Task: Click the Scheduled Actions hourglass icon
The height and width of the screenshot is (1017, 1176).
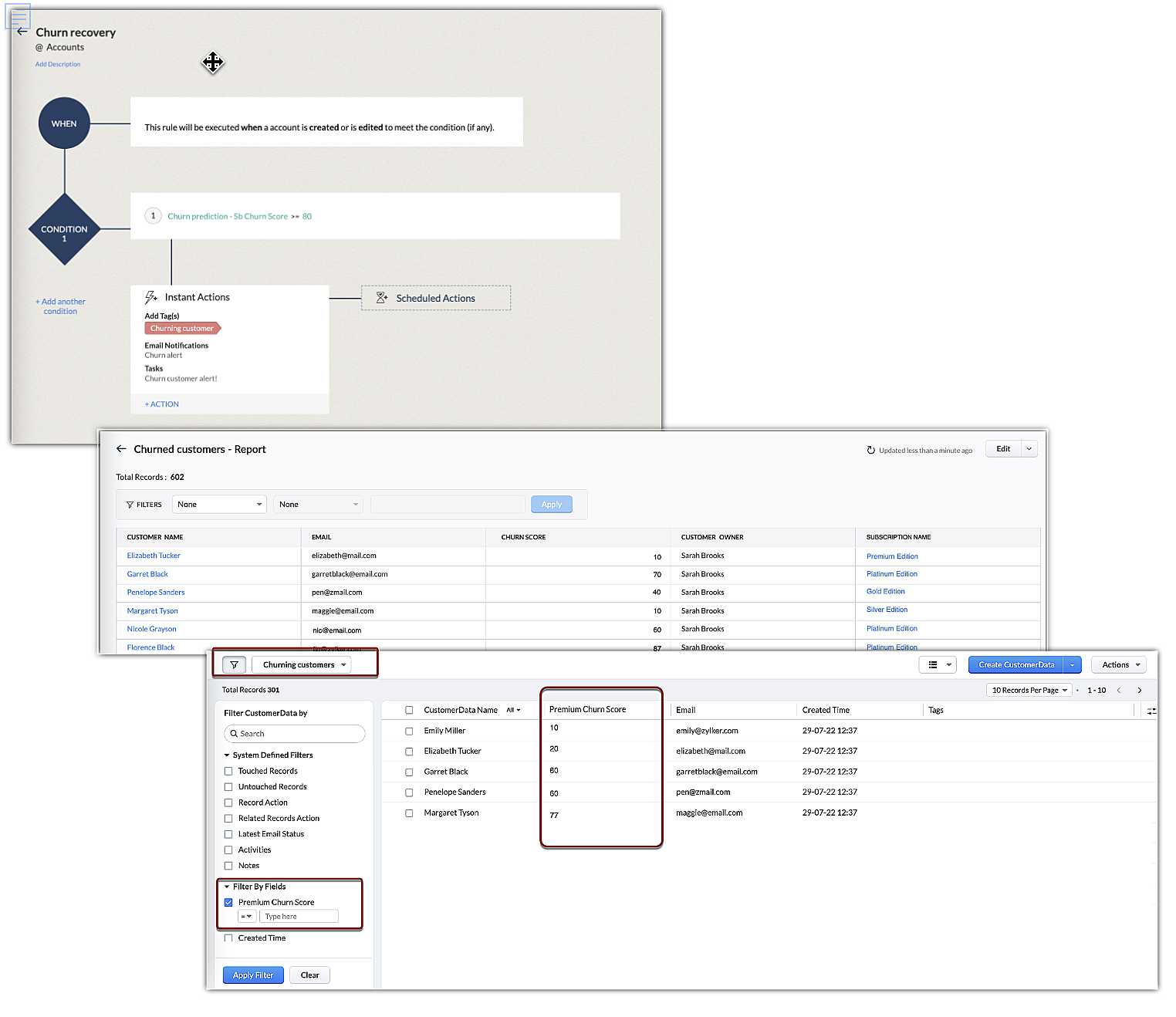Action: (382, 298)
